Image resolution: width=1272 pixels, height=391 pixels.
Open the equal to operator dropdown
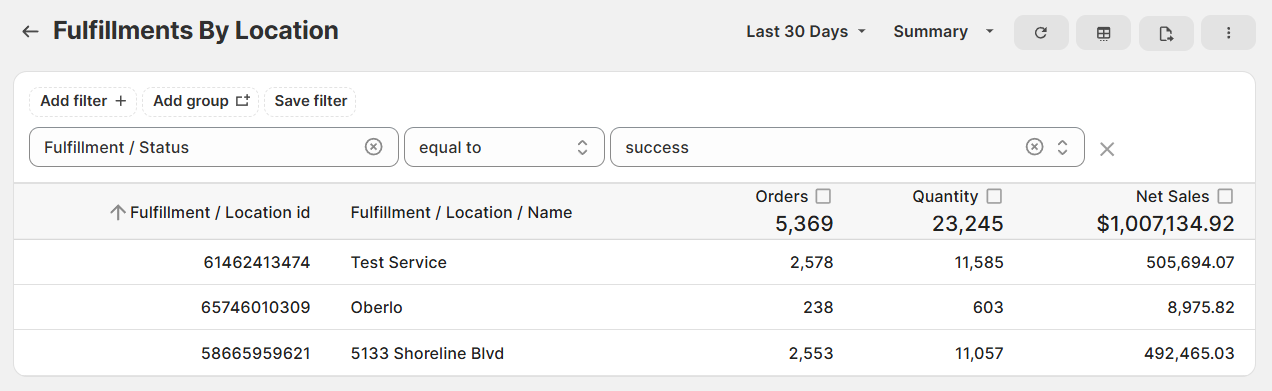click(x=504, y=147)
